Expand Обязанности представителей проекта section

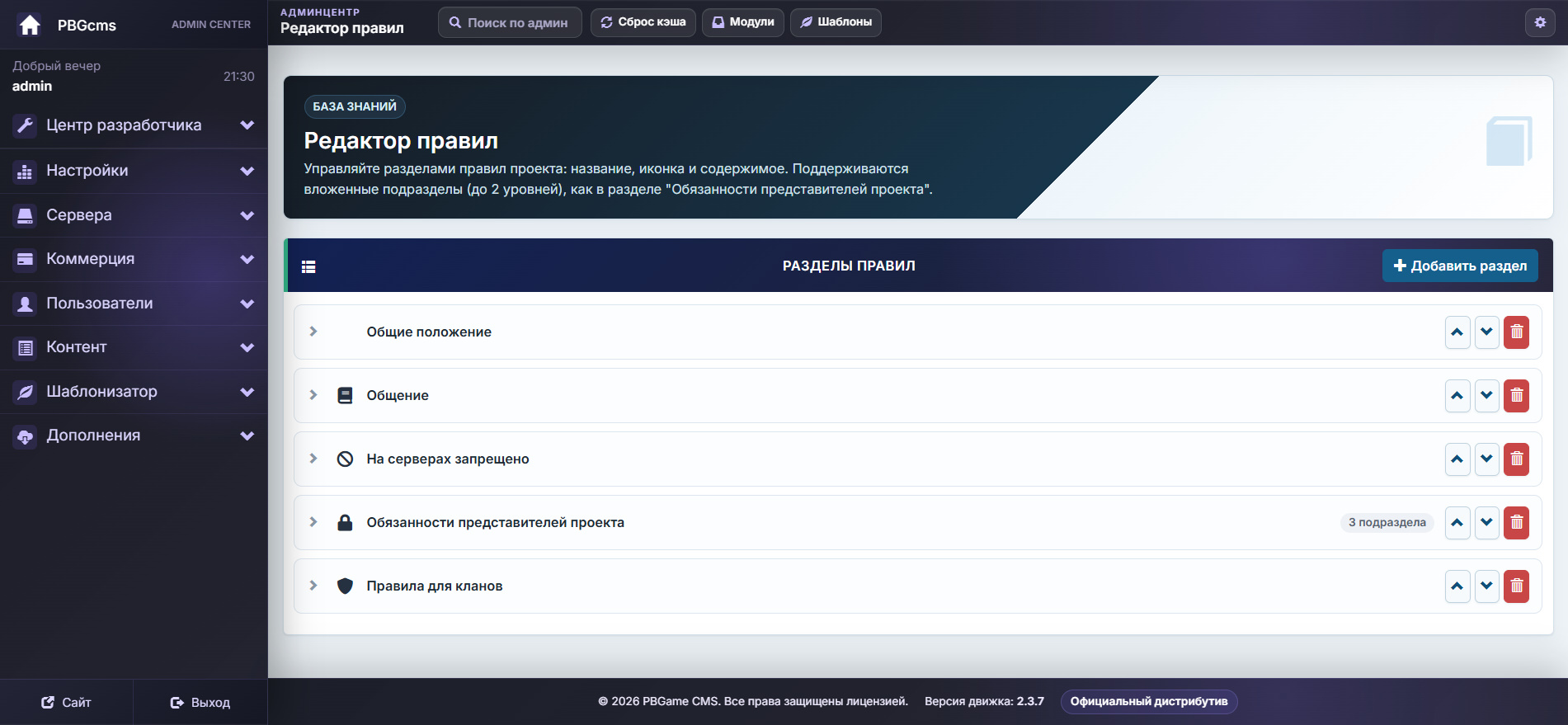[313, 522]
